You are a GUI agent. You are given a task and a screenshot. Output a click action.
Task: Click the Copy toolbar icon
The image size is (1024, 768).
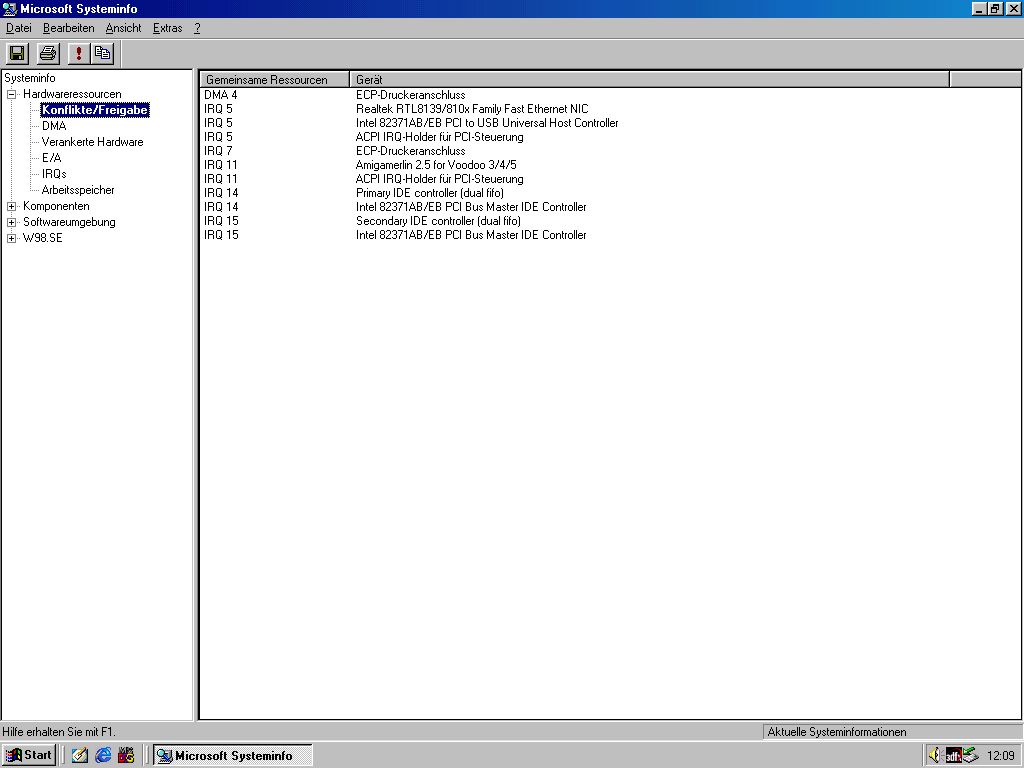[103, 54]
